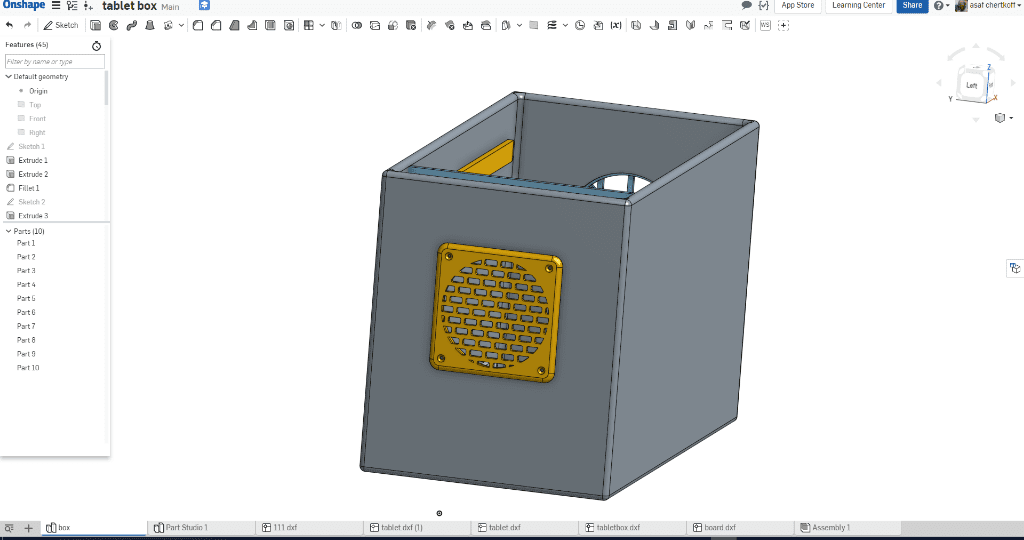1024x540 pixels.
Task: Open the Thicken tool dropdown arrow
Action: (x=181, y=25)
